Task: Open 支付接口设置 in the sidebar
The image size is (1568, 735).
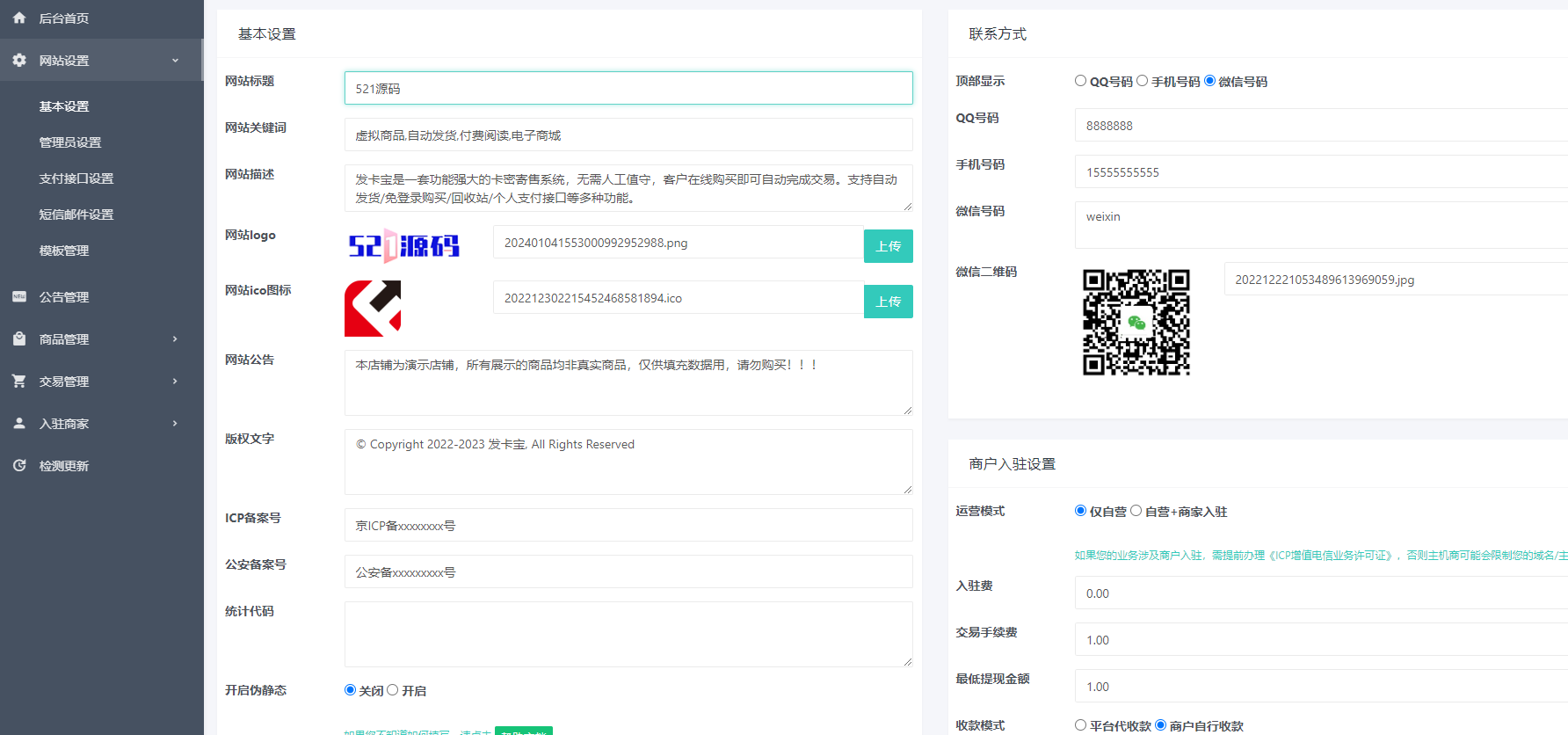Action: [x=76, y=178]
